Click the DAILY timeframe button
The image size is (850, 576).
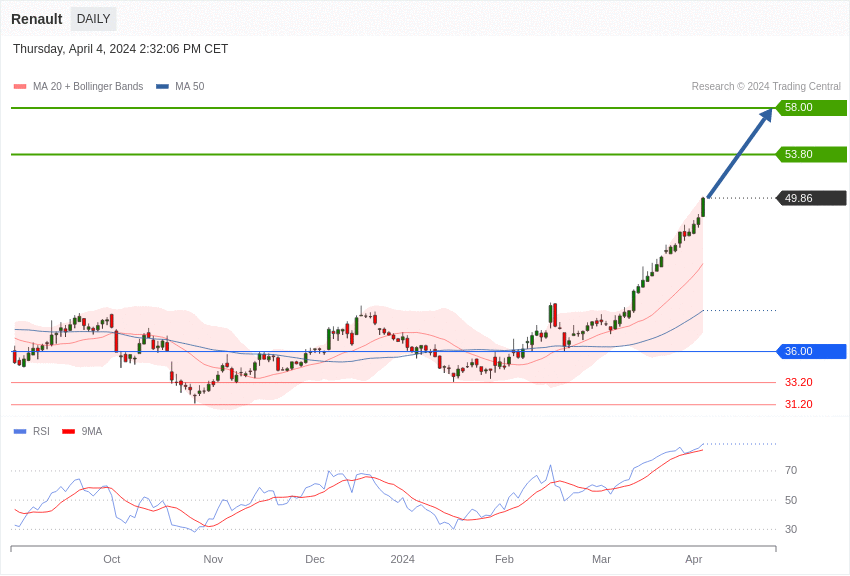93,19
